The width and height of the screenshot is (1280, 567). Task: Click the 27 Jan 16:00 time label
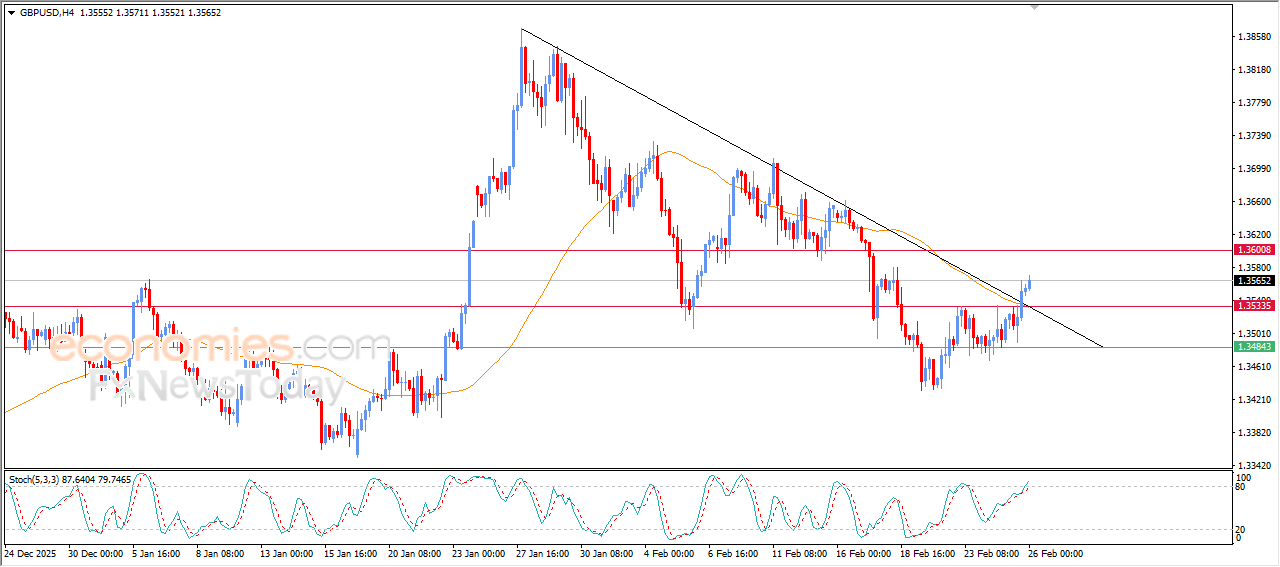544,553
